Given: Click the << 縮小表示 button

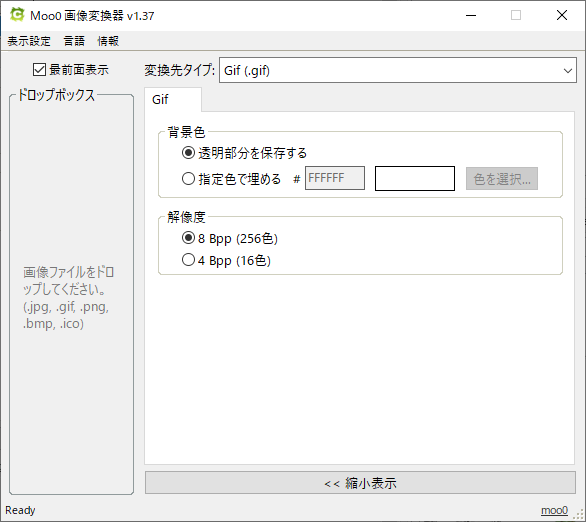Looking at the screenshot, I should [x=360, y=483].
